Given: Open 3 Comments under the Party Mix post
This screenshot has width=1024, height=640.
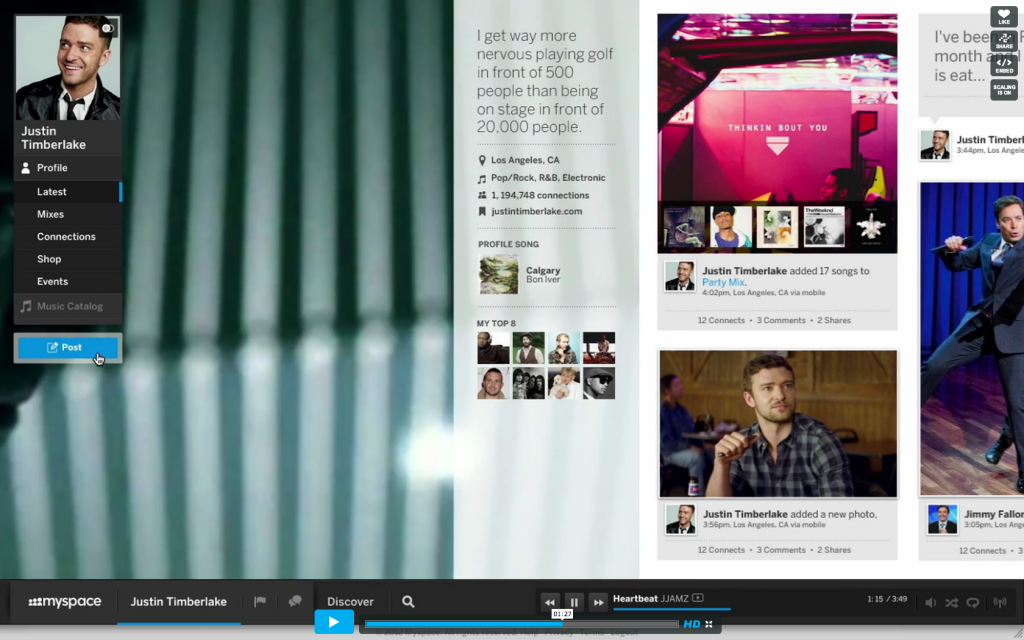Looking at the screenshot, I should [x=781, y=321].
